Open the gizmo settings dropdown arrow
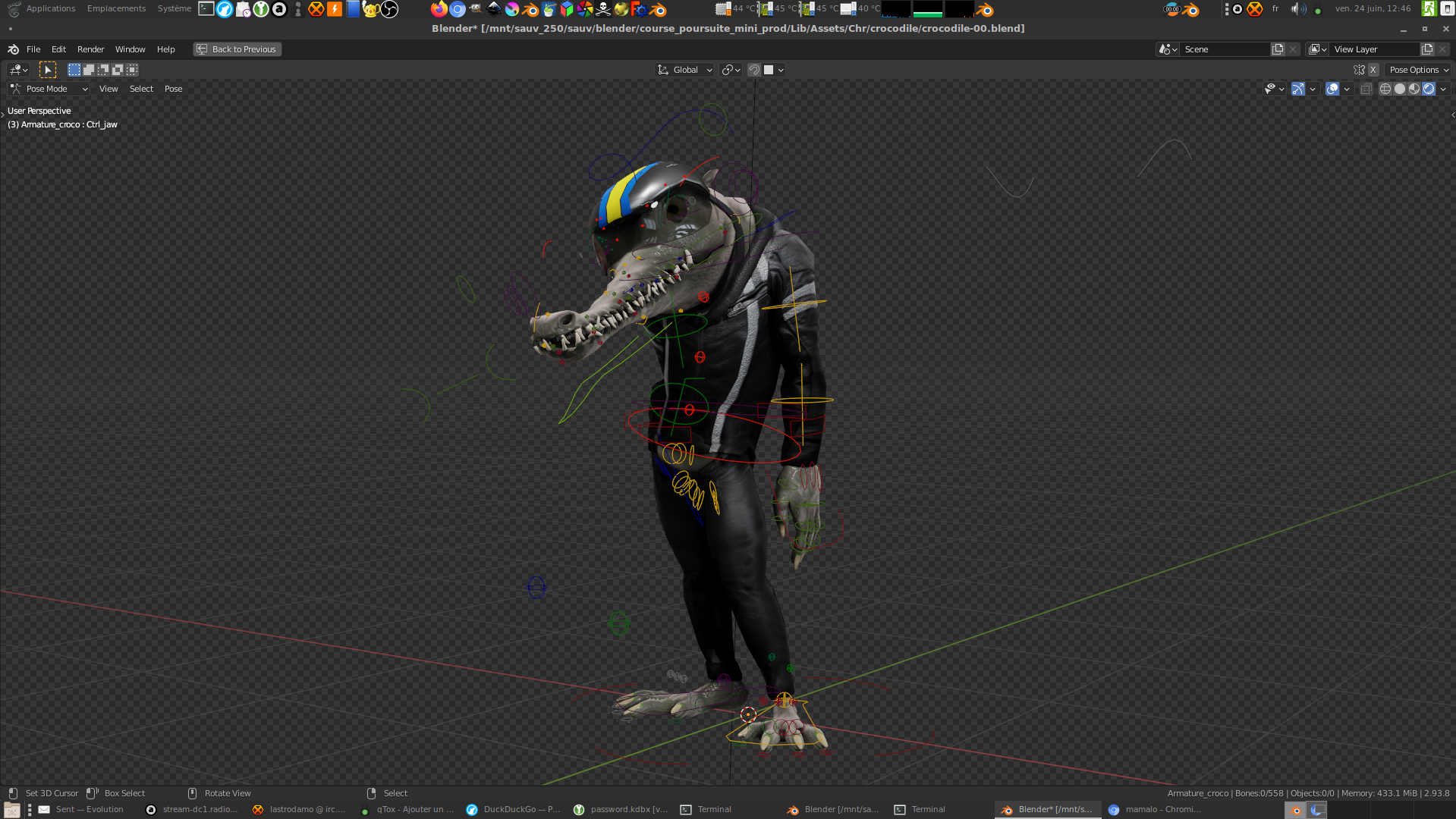Image resolution: width=1456 pixels, height=819 pixels. 1313,89
